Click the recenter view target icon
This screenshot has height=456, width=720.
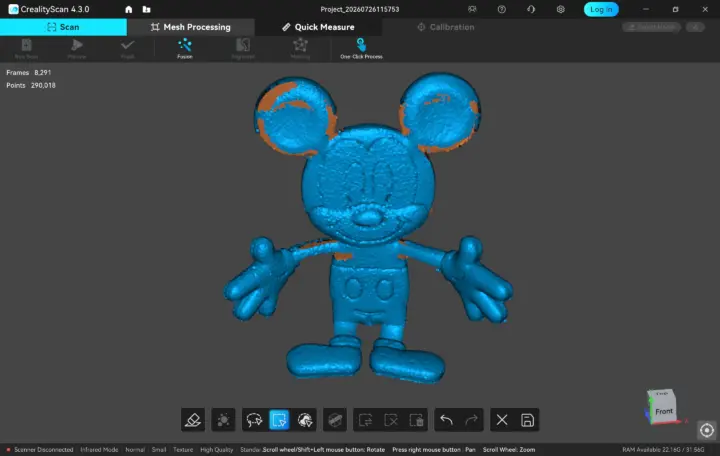point(707,430)
